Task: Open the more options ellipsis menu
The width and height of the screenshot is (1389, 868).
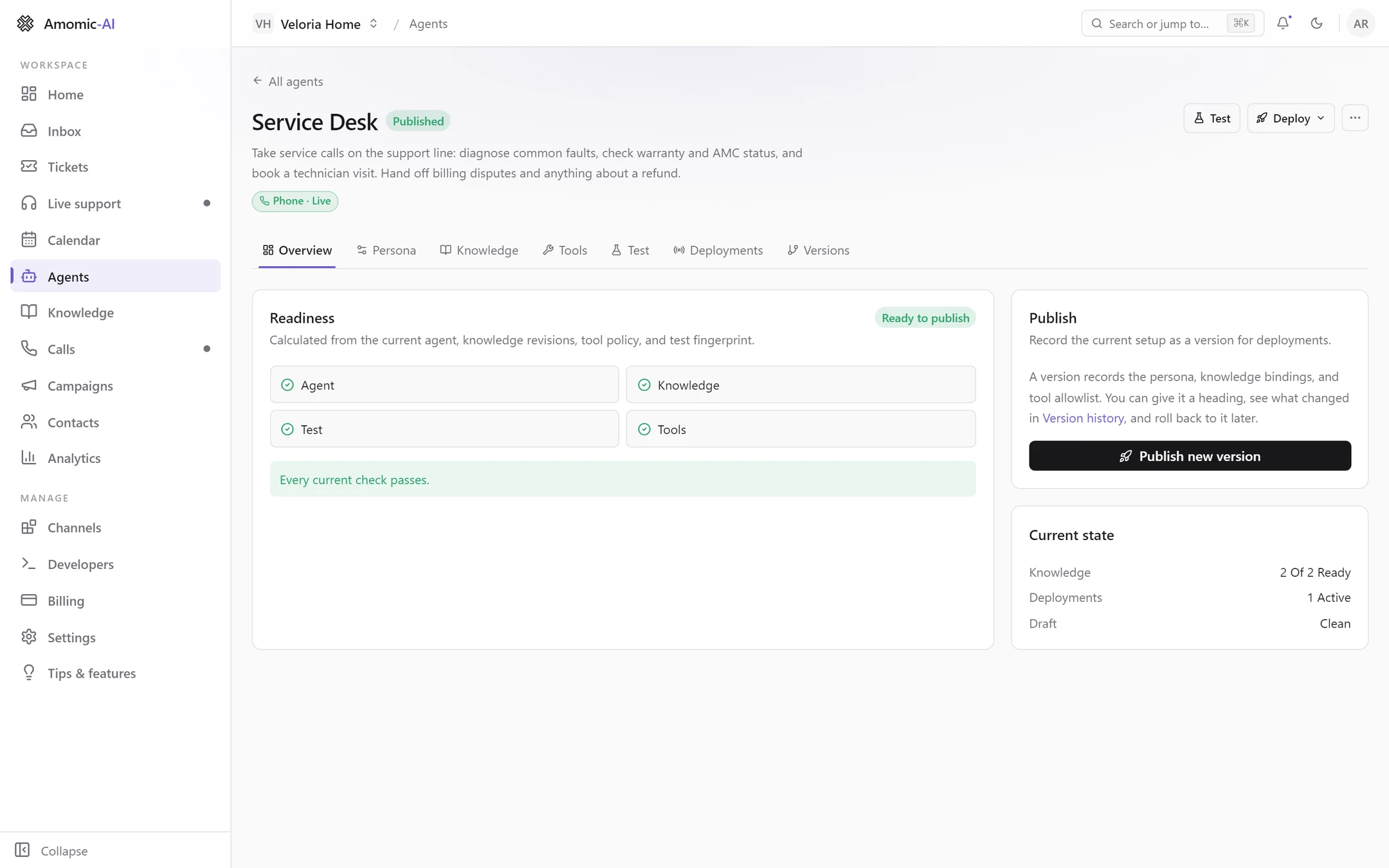Action: click(1355, 118)
